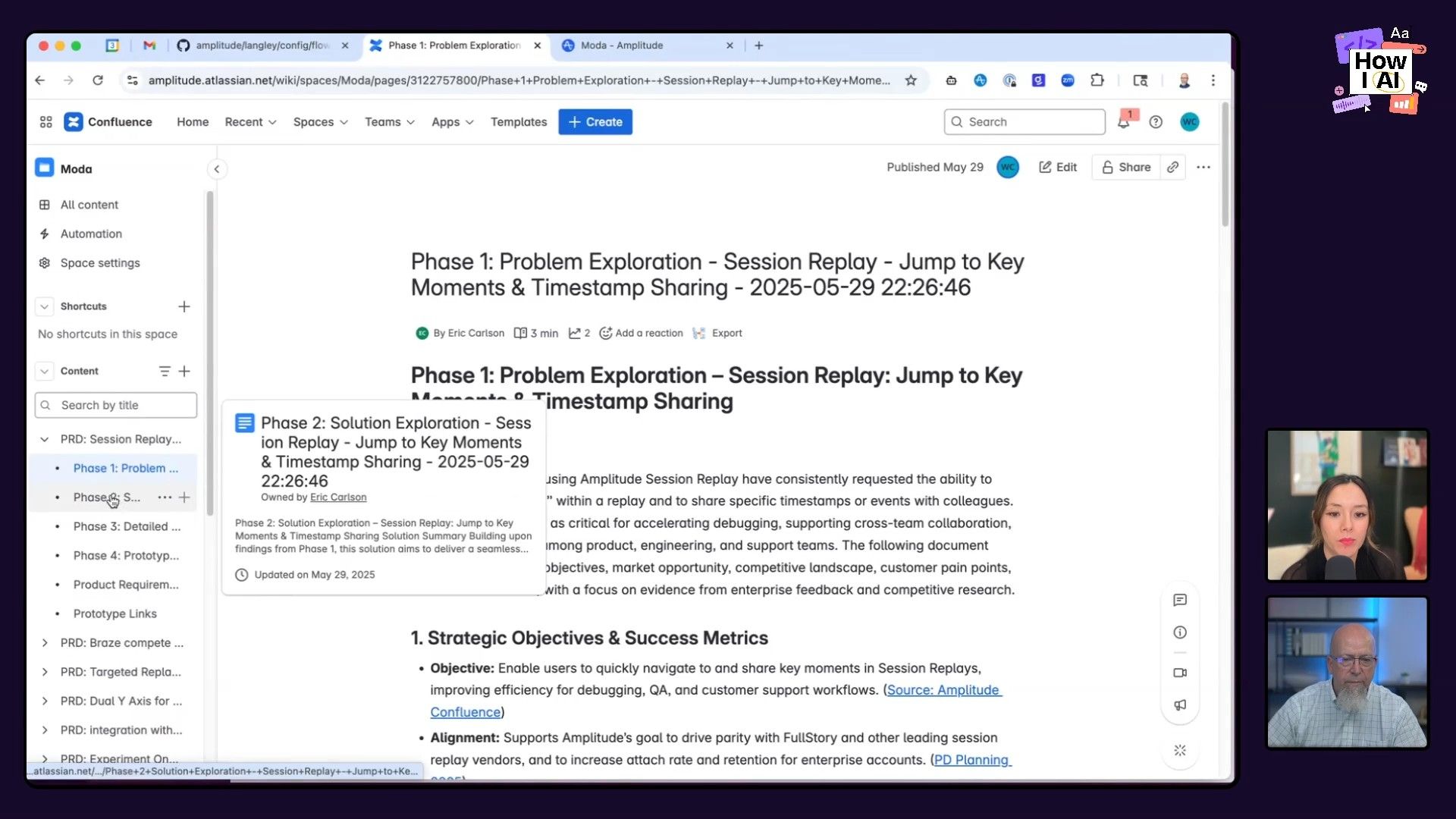1456x819 pixels.
Task: Click the browser address bar
Action: coord(519,80)
